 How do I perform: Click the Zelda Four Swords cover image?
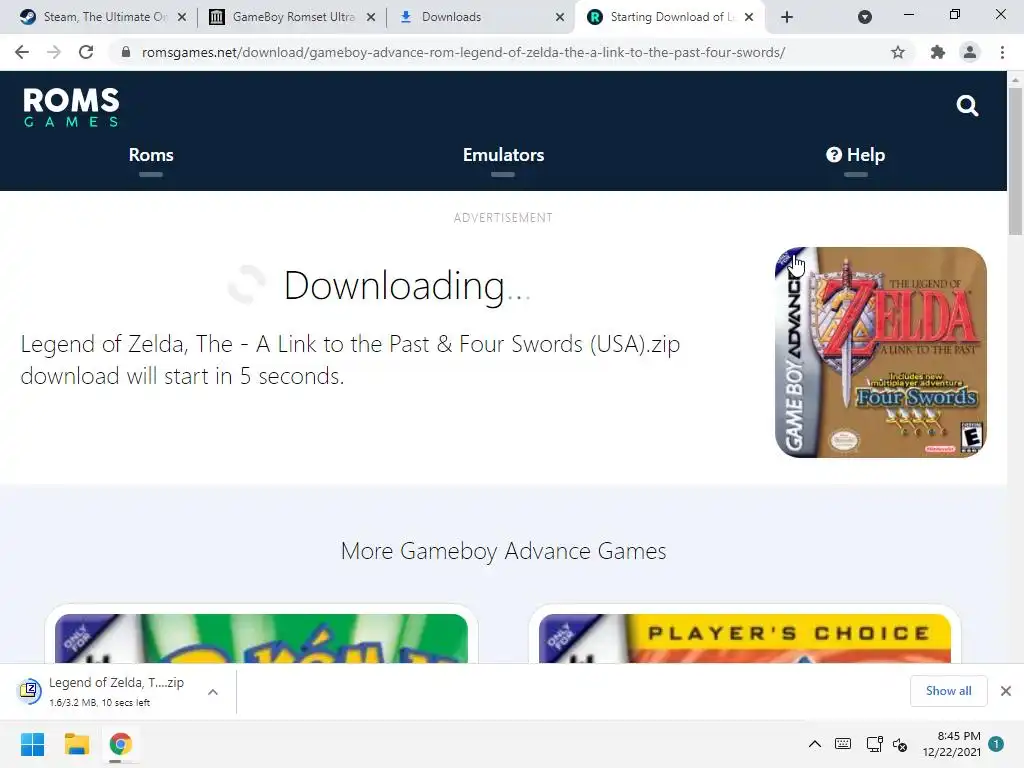coord(880,352)
